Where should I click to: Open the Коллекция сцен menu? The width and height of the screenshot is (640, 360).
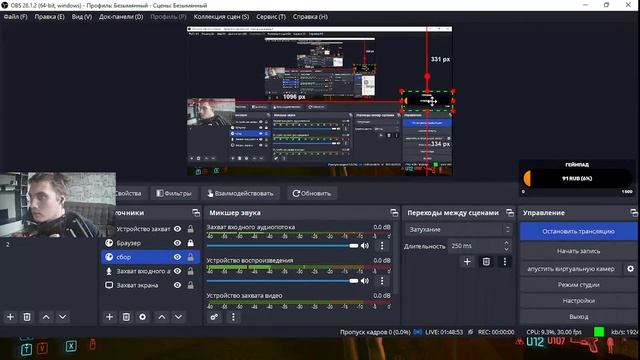(x=221, y=17)
